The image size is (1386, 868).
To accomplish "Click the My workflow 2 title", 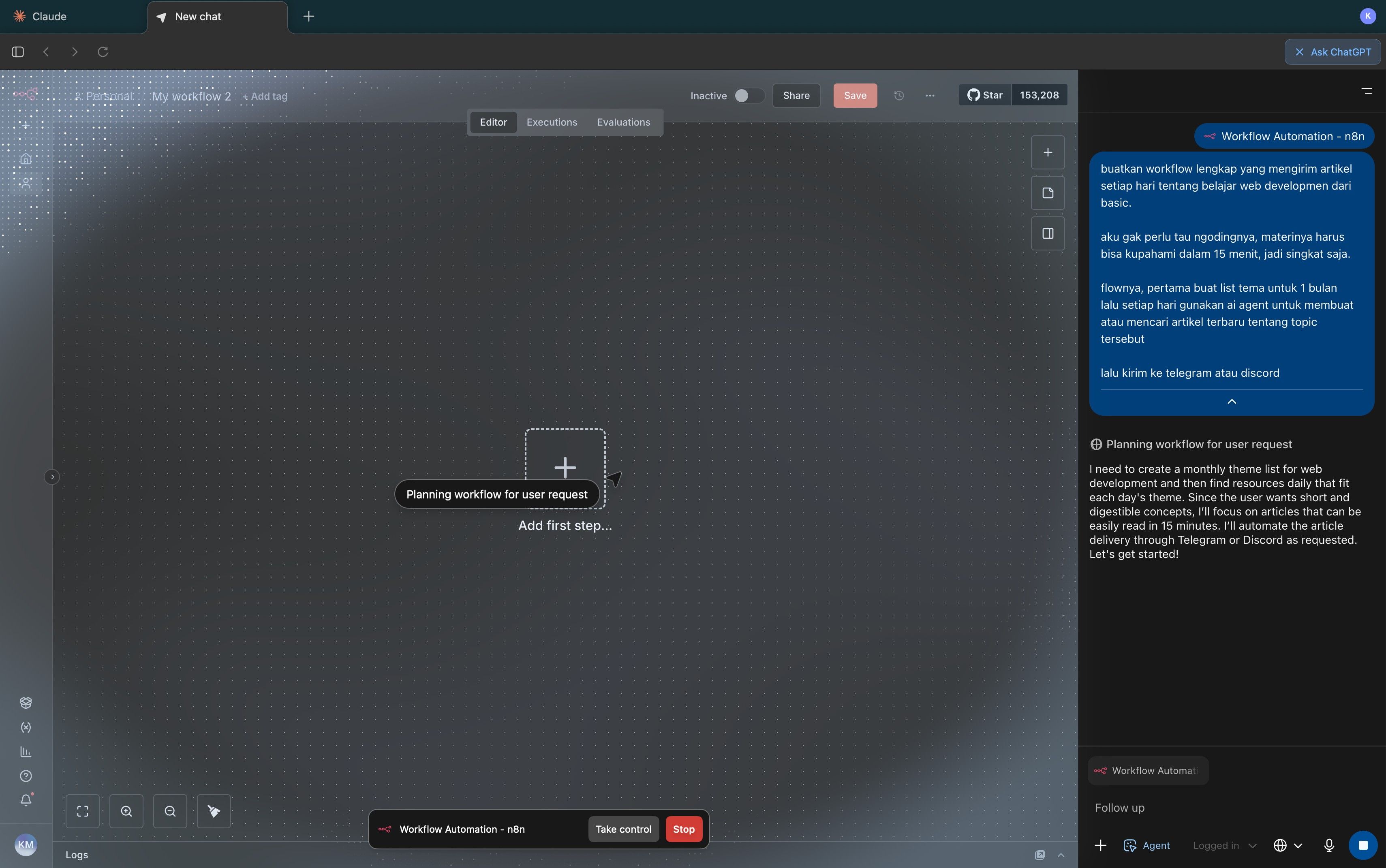I will 191,96.
